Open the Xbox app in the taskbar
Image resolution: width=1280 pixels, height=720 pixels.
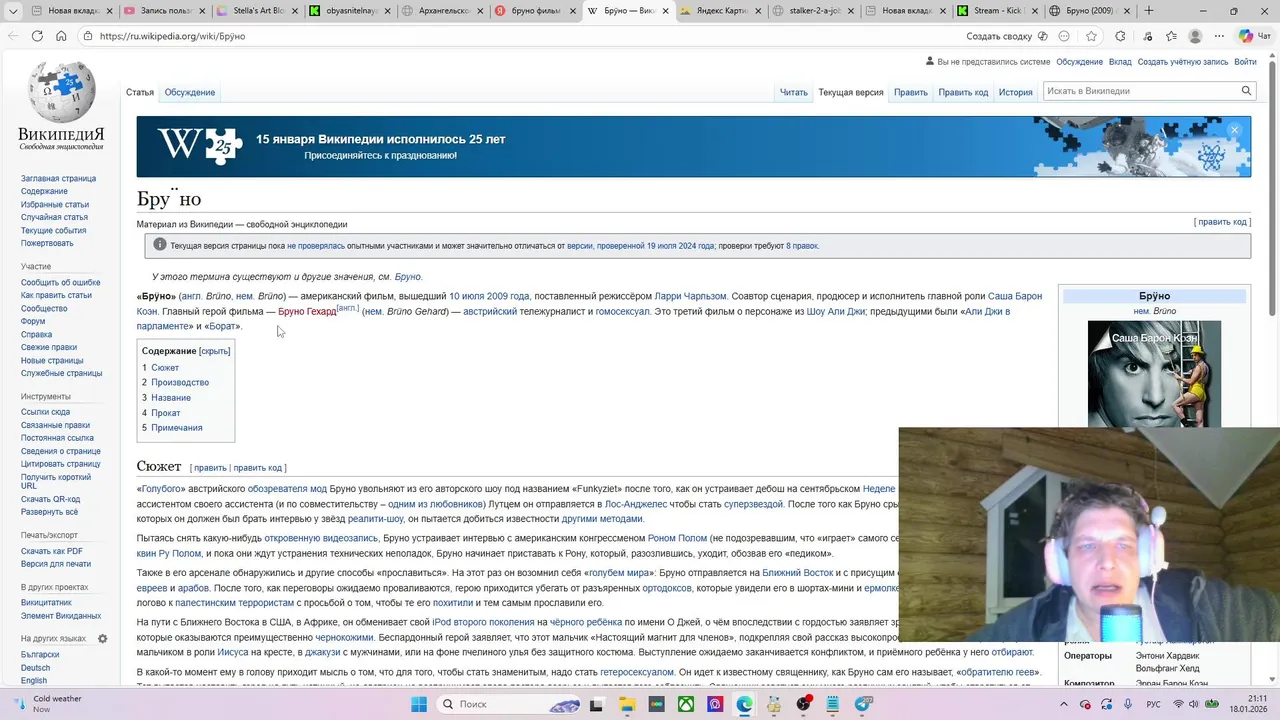pos(686,704)
